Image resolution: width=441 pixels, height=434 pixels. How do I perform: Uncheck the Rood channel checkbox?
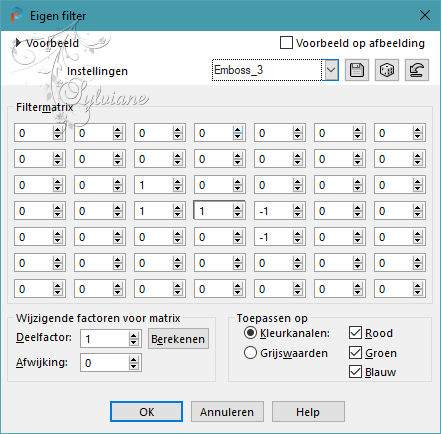pyautogui.click(x=355, y=333)
